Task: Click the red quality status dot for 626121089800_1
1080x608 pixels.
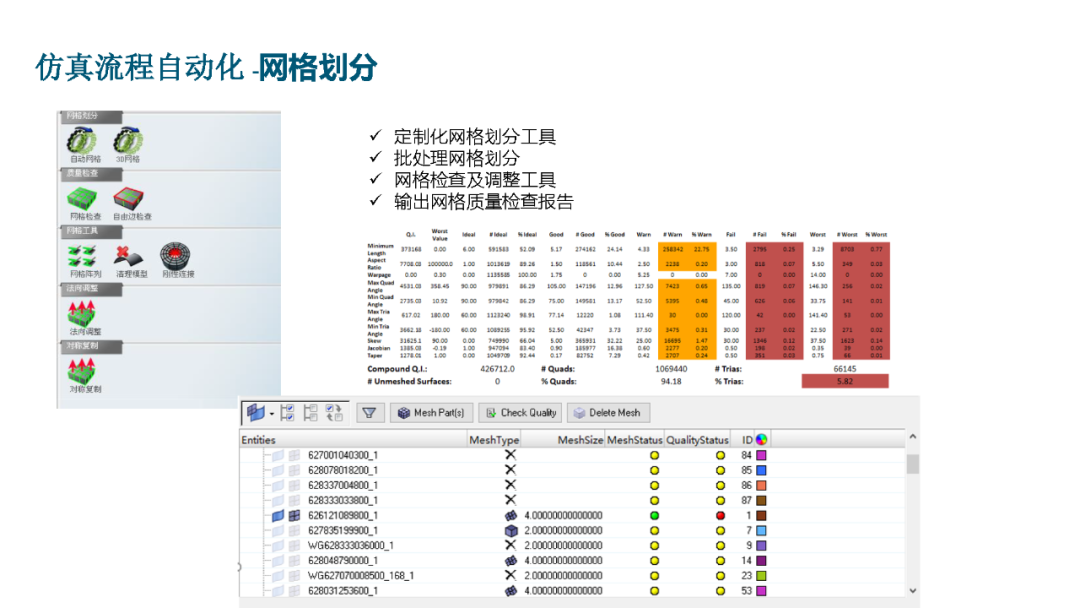Action: (720, 516)
